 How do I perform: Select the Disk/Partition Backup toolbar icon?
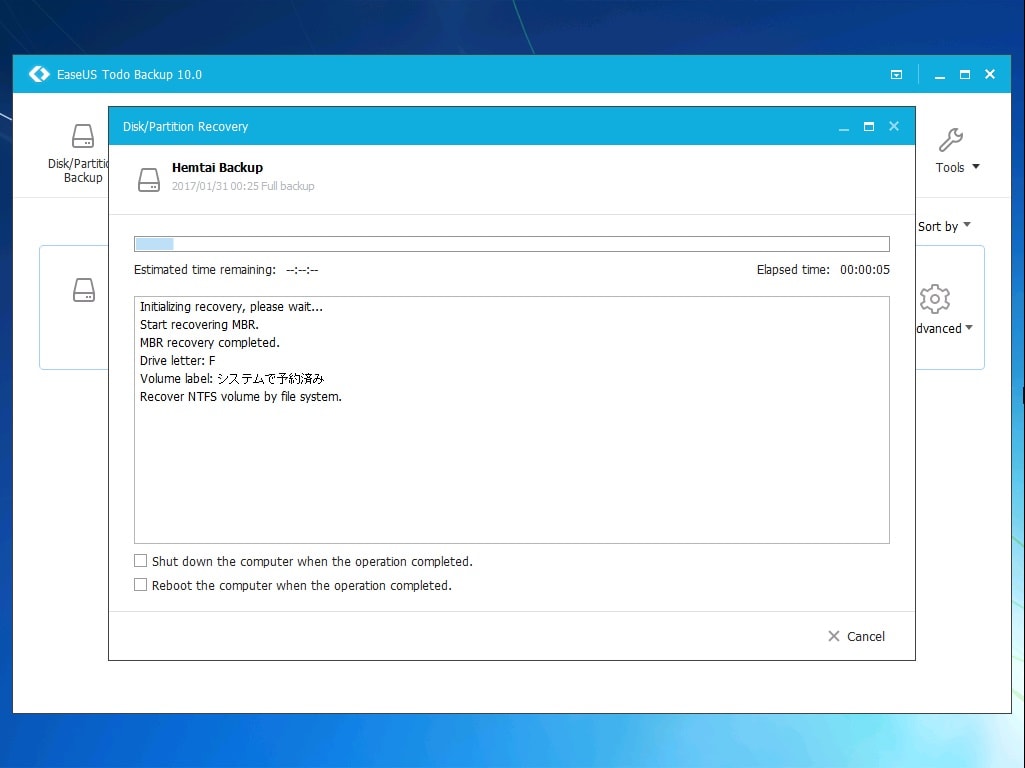tap(83, 136)
